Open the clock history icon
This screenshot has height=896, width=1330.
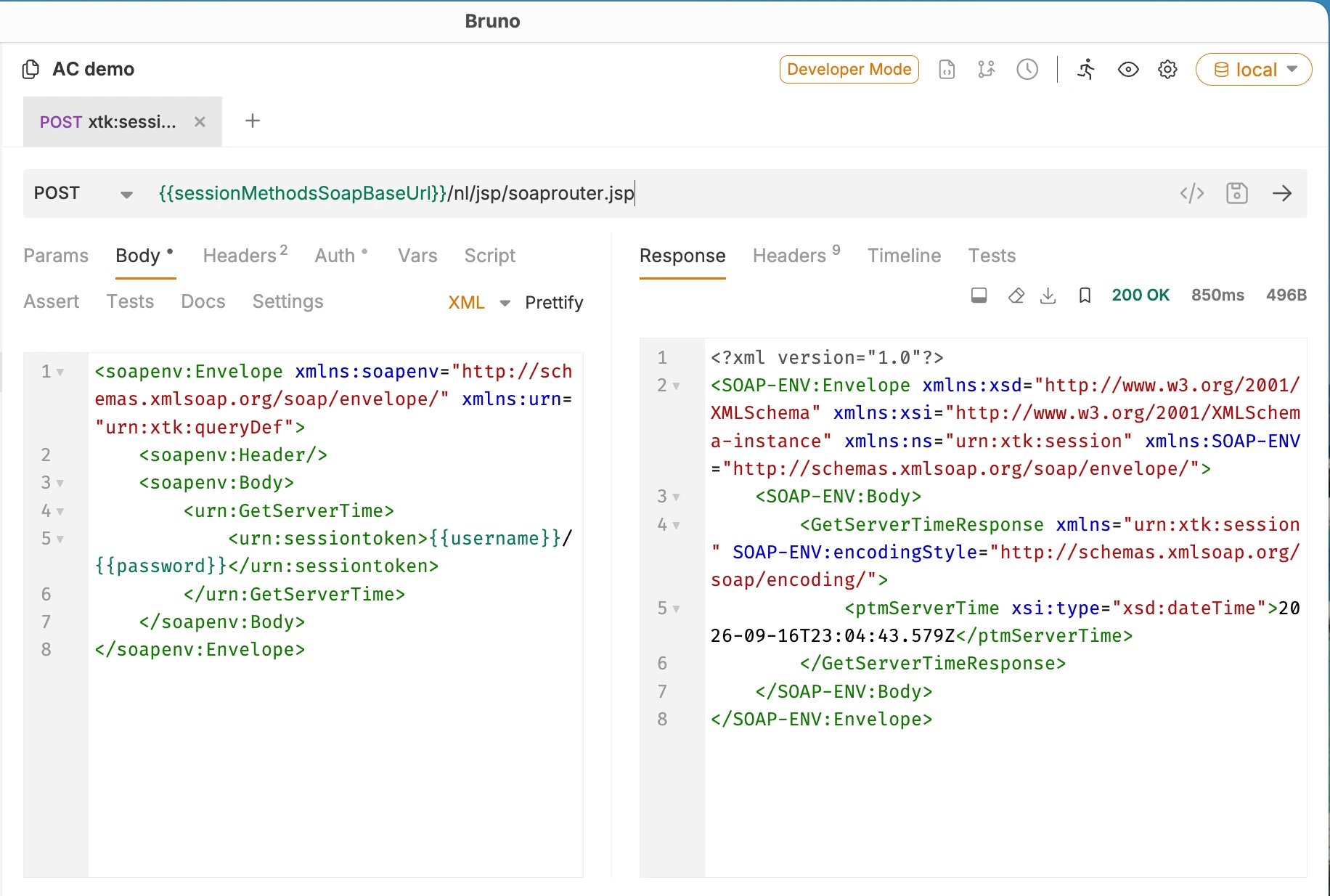pyautogui.click(x=1027, y=69)
